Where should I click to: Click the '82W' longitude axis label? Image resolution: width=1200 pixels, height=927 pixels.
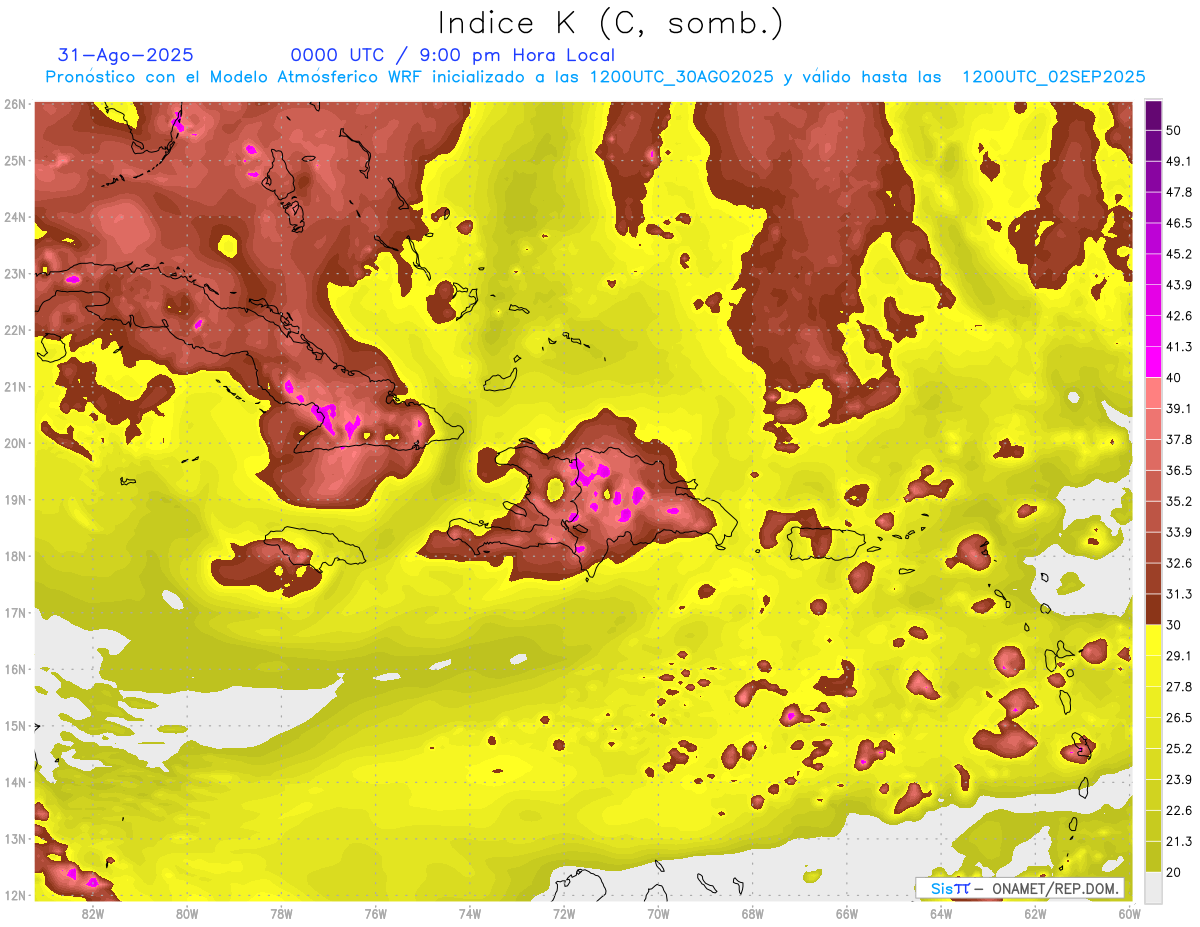[93, 913]
